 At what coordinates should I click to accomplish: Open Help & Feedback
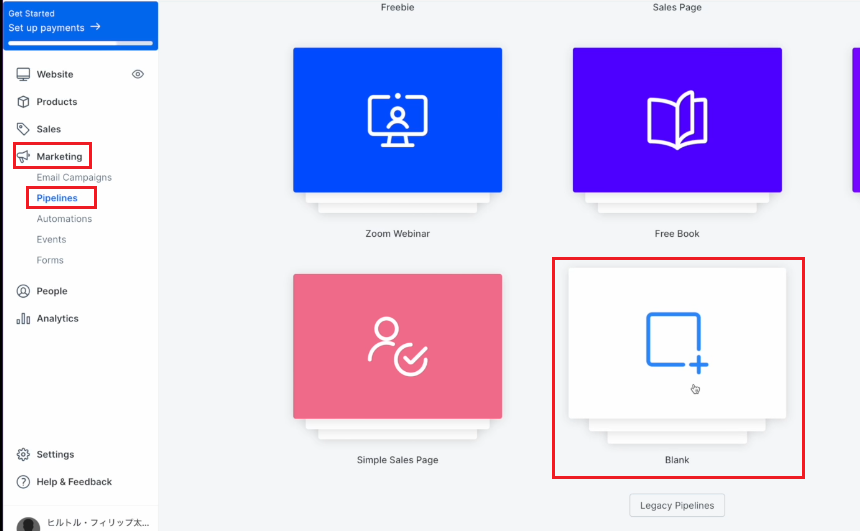coord(74,482)
